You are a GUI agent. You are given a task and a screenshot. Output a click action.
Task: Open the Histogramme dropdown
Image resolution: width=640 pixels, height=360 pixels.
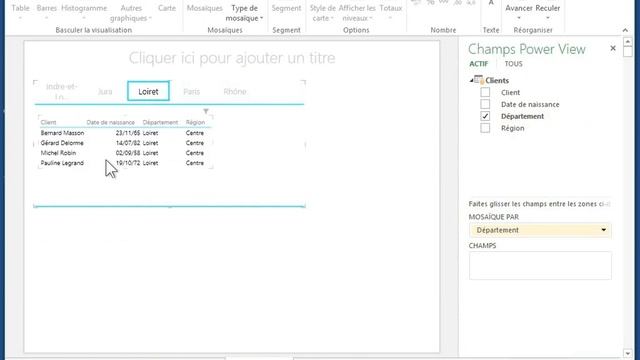(x=84, y=13)
